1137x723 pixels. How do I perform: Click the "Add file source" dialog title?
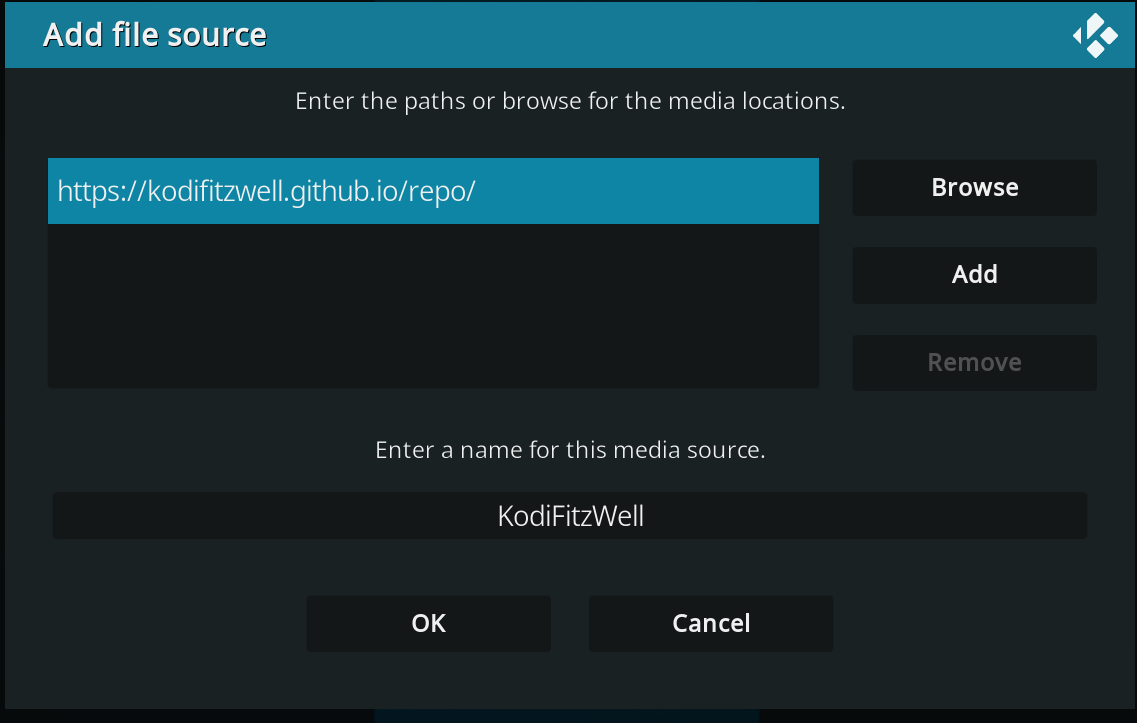(155, 35)
